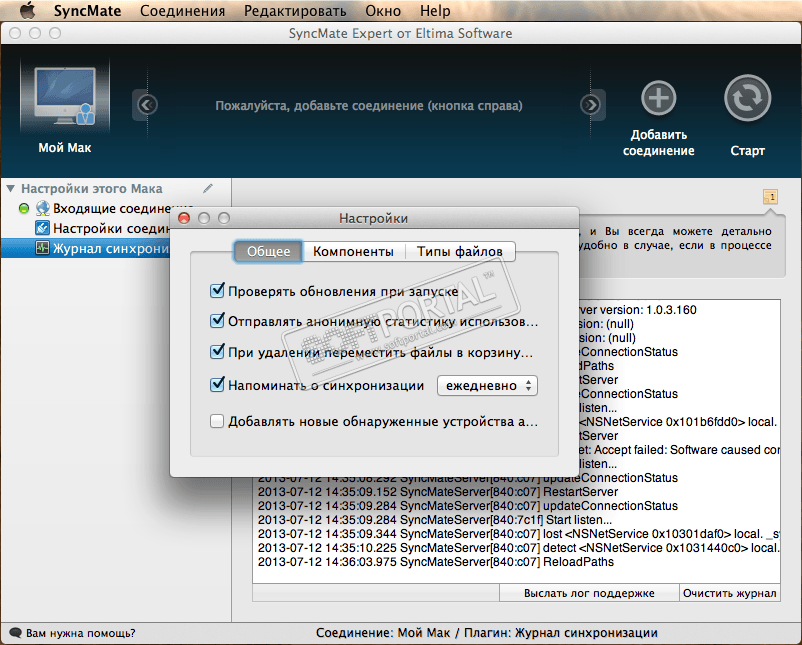The image size is (802, 645).
Task: Open the SyncMate application menu
Action: 87,11
